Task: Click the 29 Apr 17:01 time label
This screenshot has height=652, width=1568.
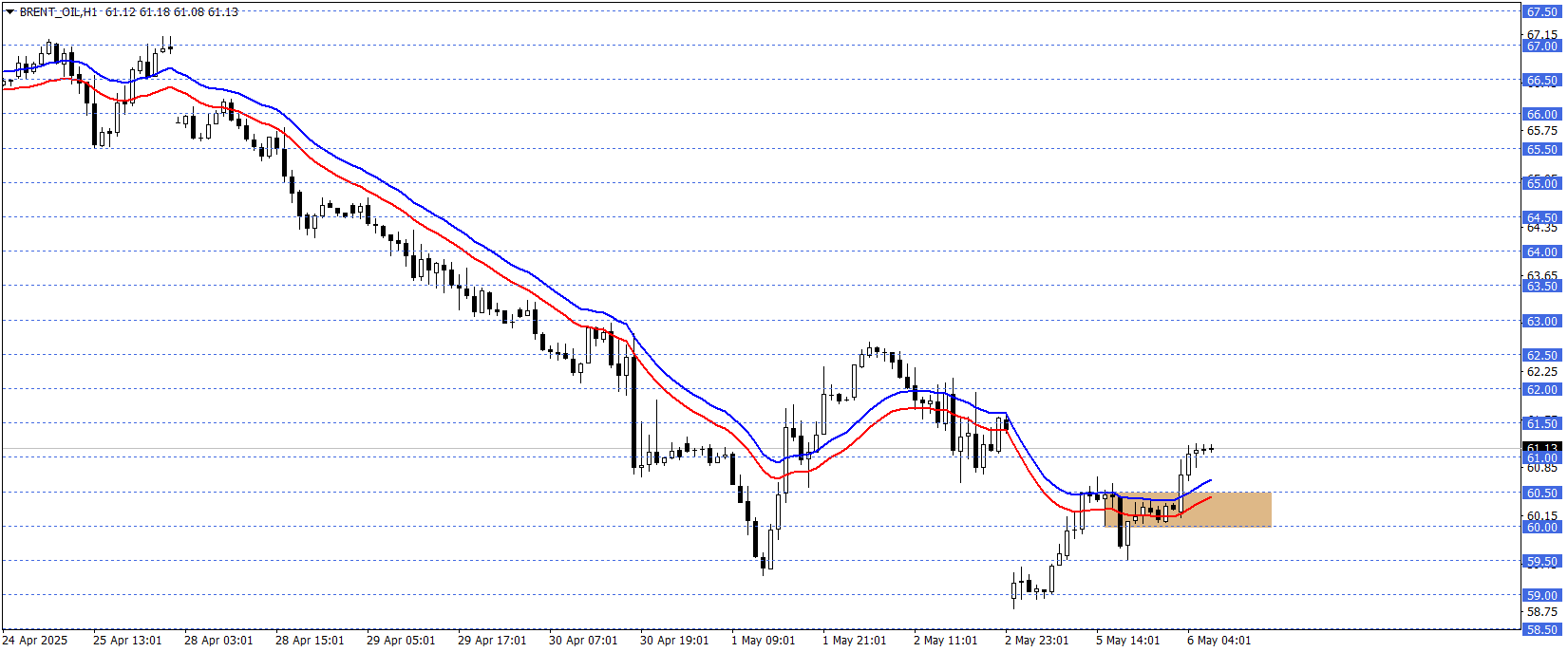Action: point(492,641)
